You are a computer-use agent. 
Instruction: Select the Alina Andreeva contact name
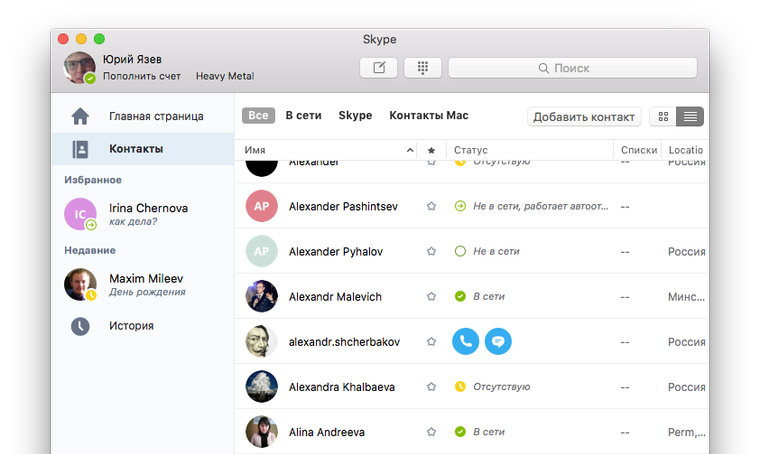(x=327, y=432)
